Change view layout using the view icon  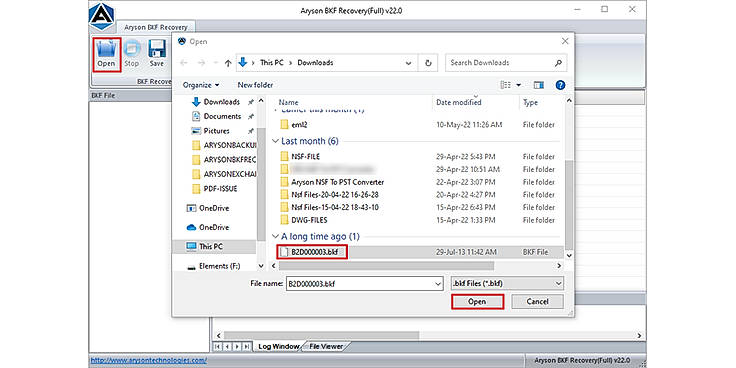pyautogui.click(x=506, y=85)
